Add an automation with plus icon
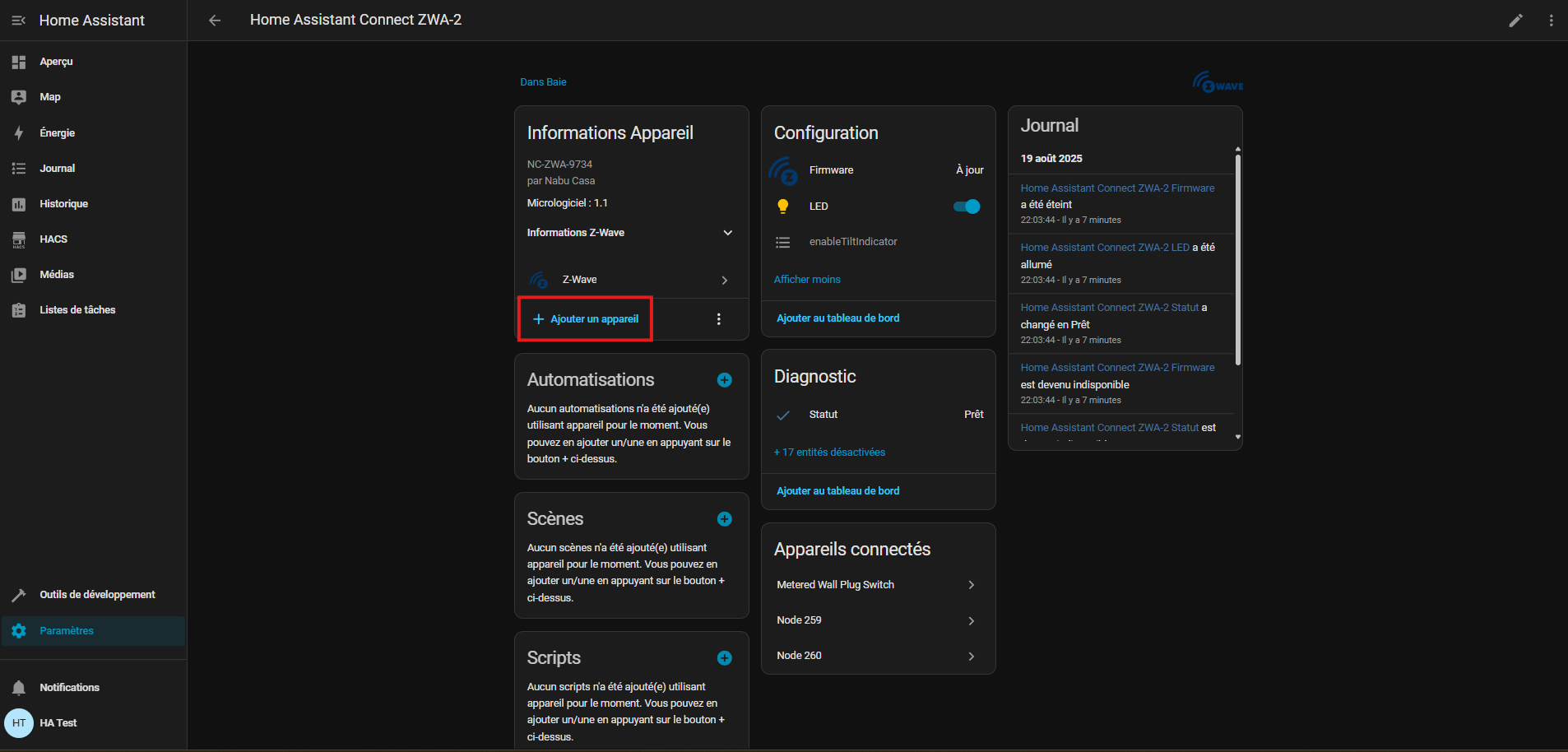The image size is (1568, 752). (724, 380)
